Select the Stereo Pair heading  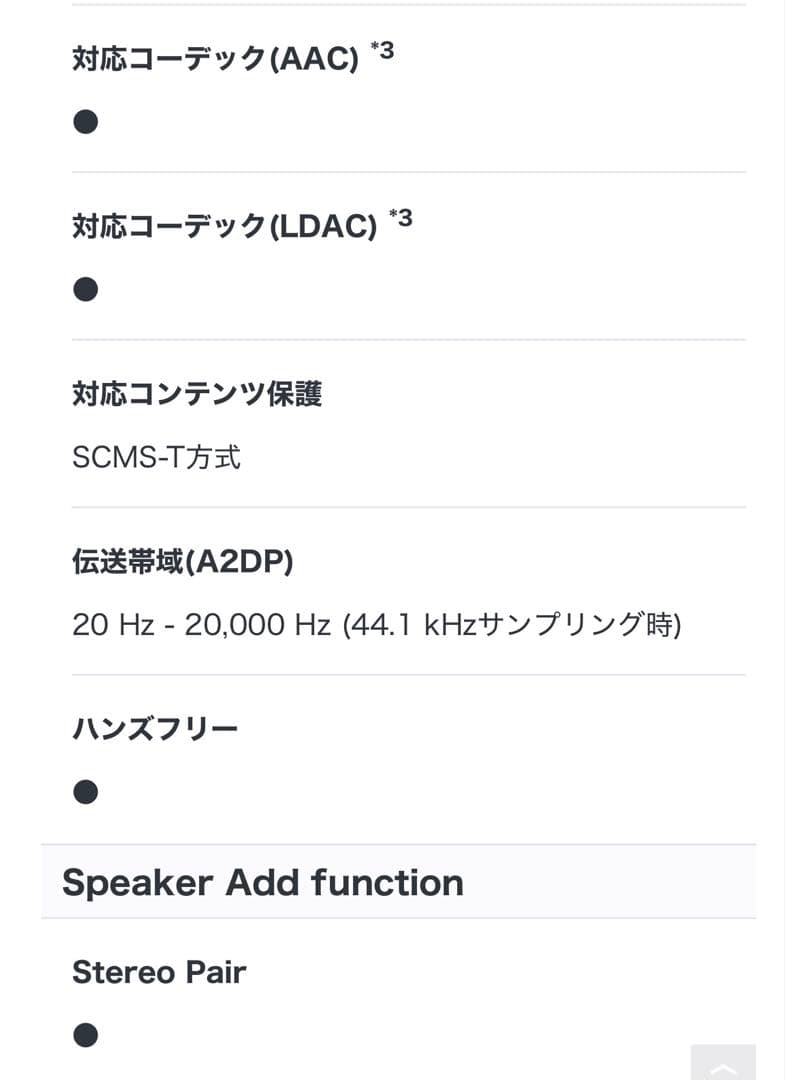159,972
